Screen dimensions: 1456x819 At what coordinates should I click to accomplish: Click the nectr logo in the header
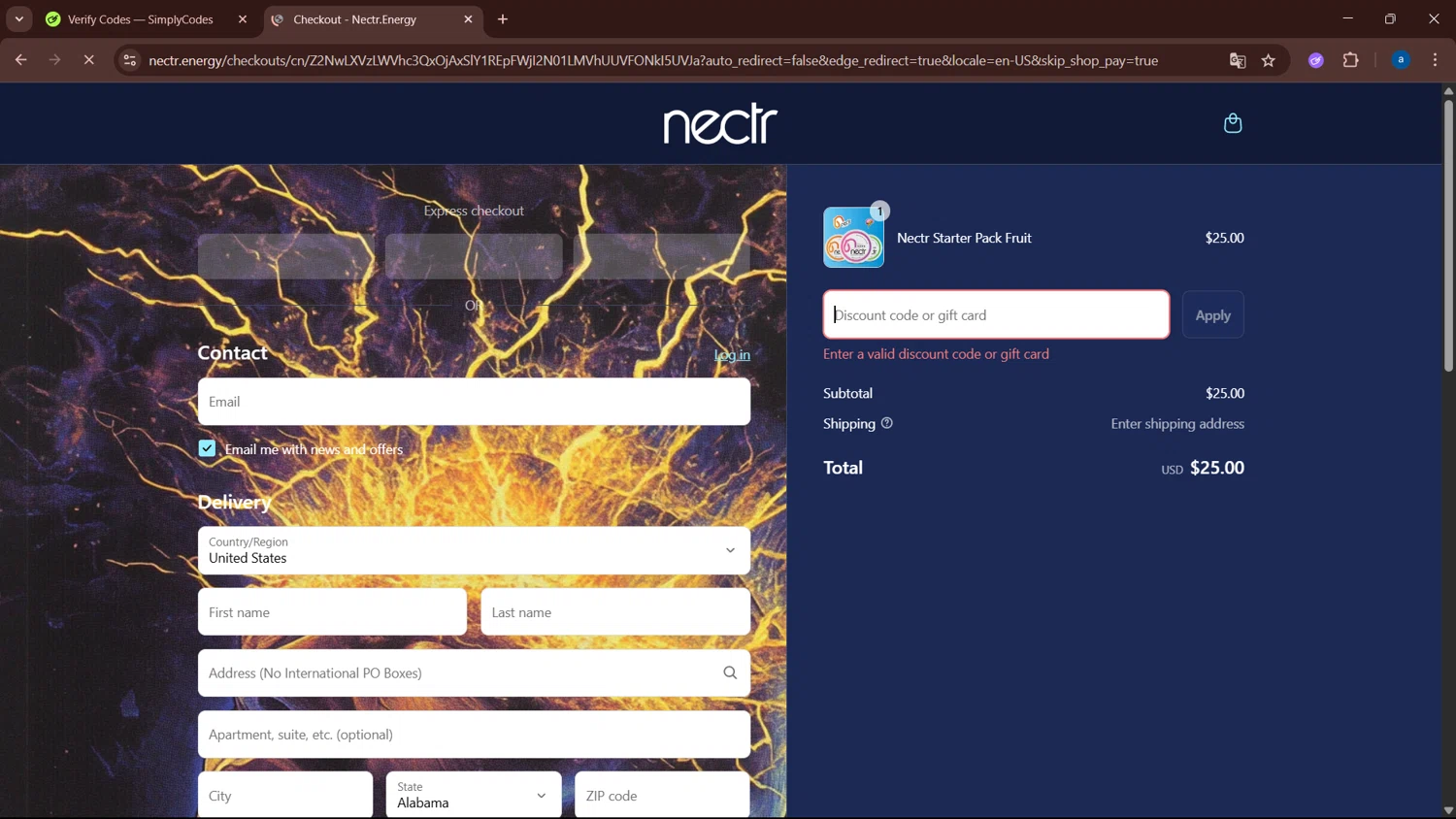click(x=720, y=124)
